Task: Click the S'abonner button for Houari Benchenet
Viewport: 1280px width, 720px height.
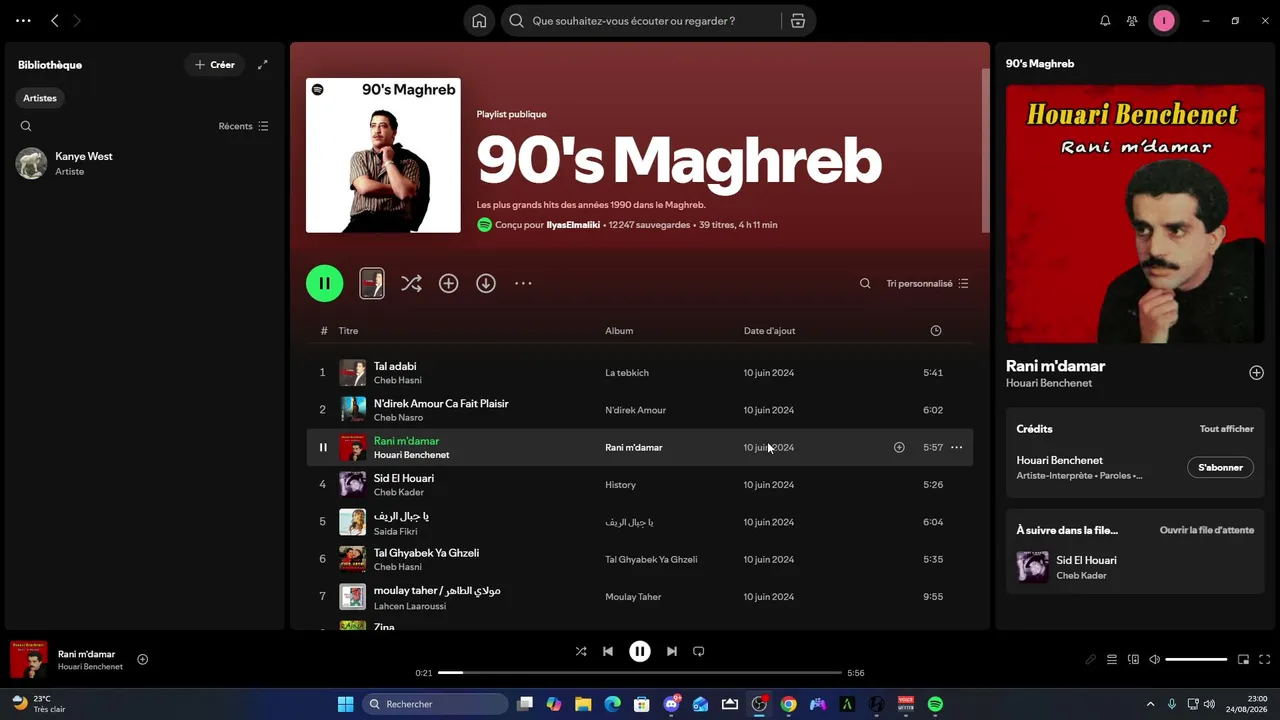Action: point(1220,468)
